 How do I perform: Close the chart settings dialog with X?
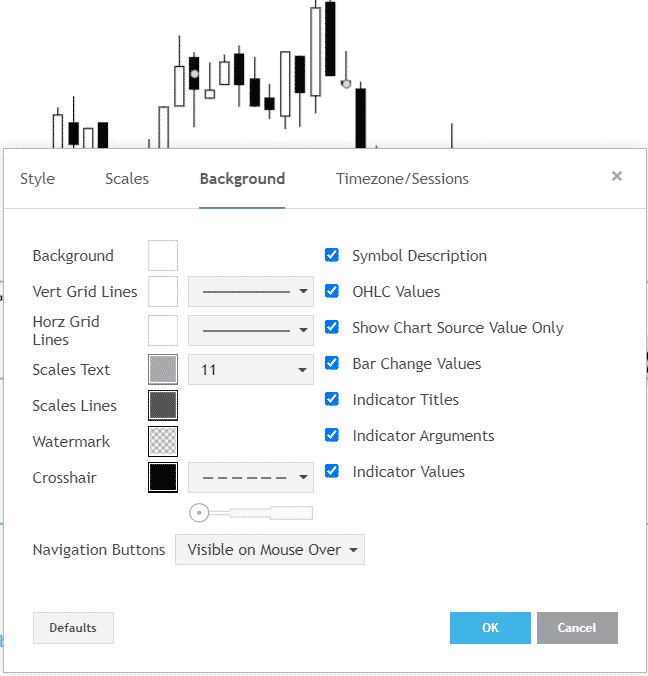(x=617, y=176)
